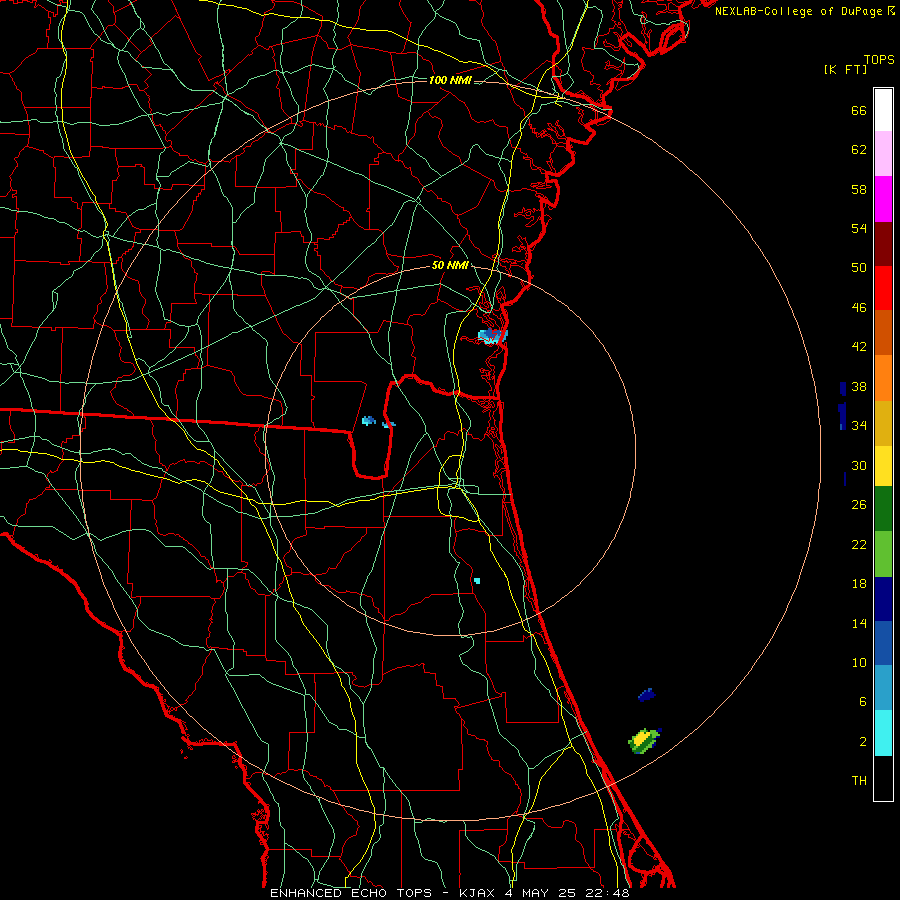
Task: Click the legend value "54"
Action: 859,228
